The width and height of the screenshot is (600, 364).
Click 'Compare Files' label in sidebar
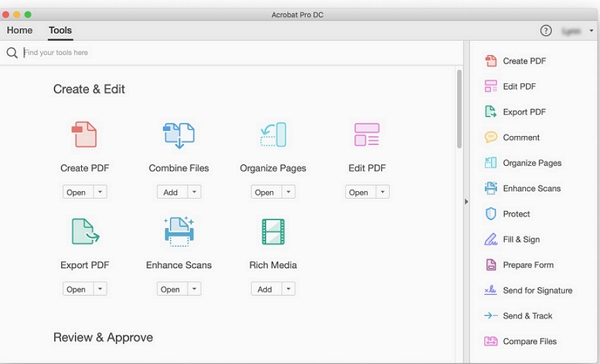(x=530, y=341)
